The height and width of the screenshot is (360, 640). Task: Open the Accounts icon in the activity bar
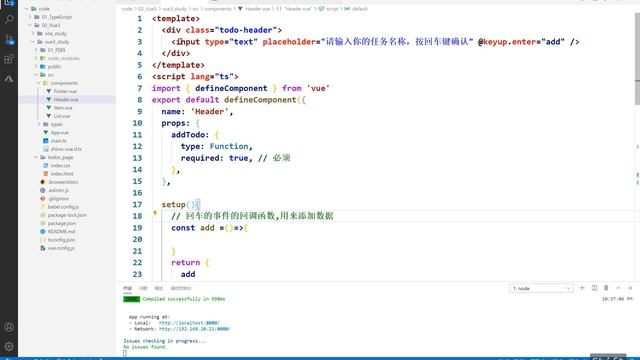click(x=9, y=327)
